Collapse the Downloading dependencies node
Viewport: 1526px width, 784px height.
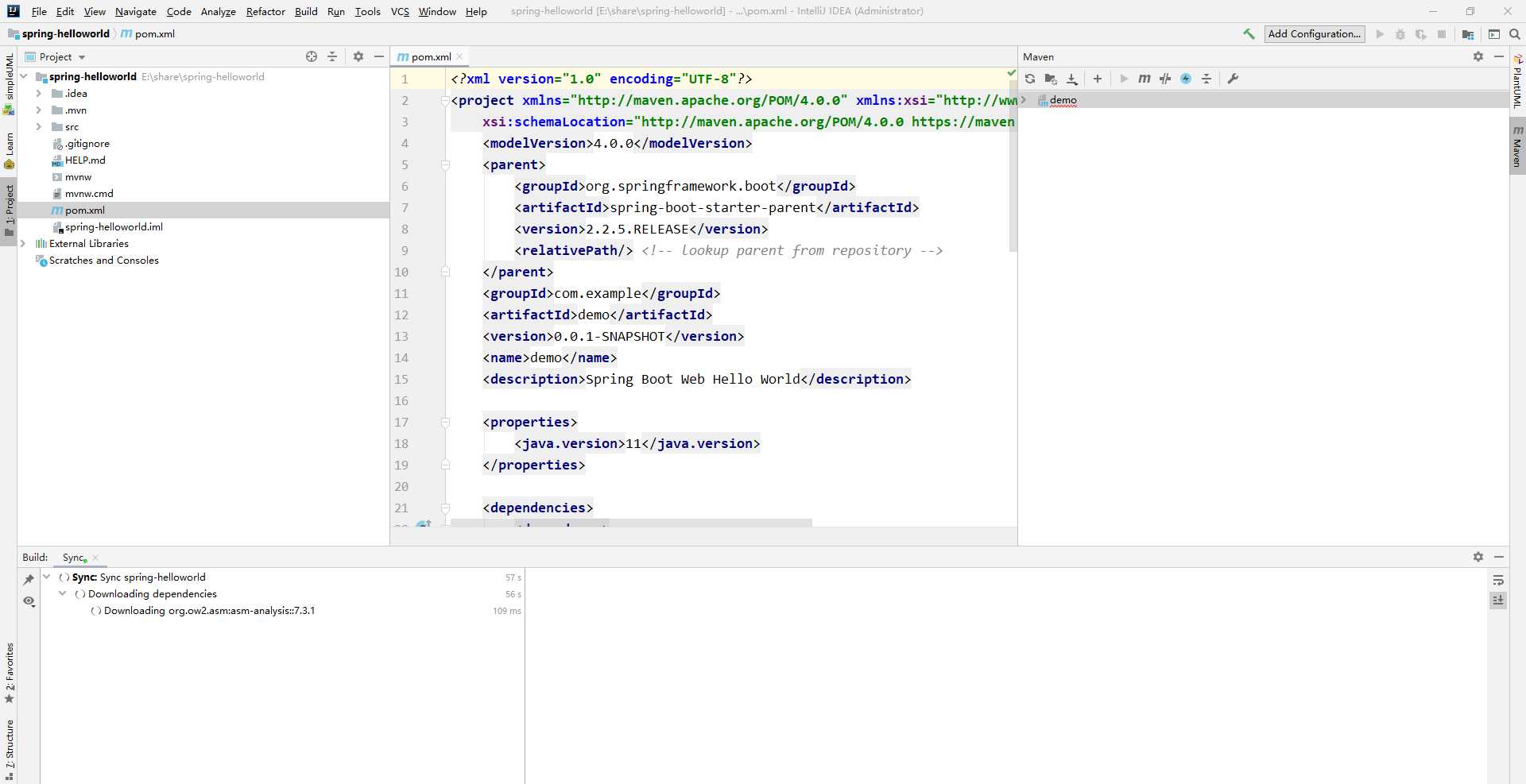click(x=63, y=594)
